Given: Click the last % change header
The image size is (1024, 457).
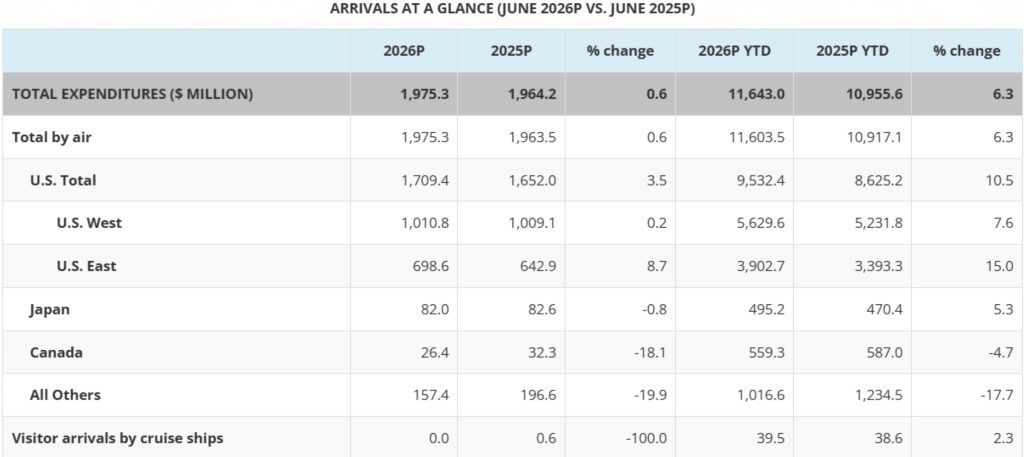Looking at the screenshot, I should click(x=967, y=51).
